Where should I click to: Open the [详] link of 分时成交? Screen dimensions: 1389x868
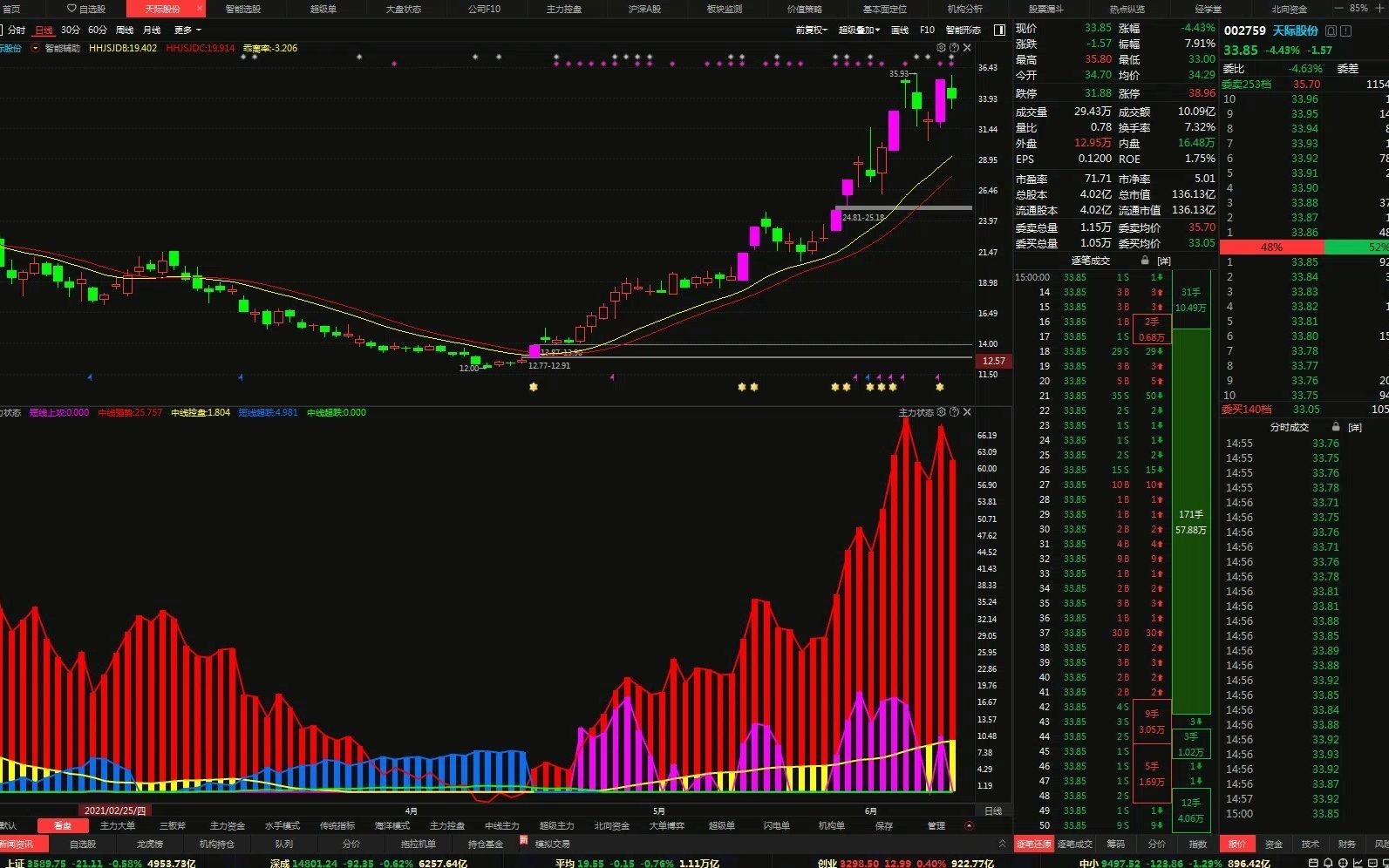pos(1355,427)
